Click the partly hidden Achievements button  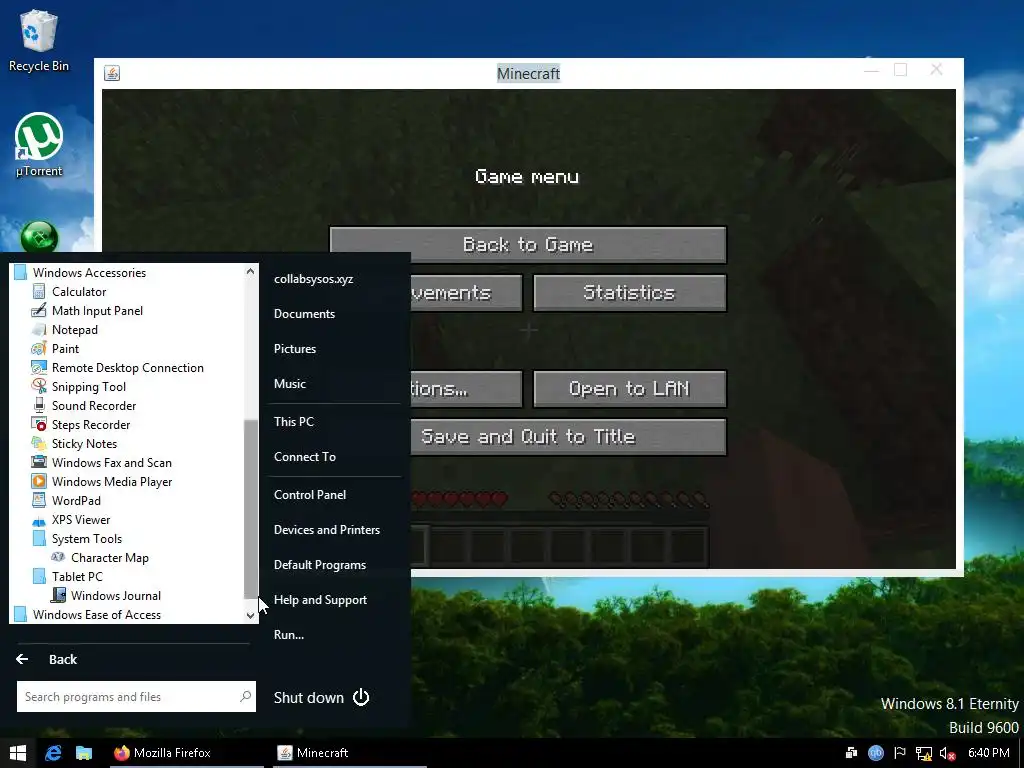466,293
